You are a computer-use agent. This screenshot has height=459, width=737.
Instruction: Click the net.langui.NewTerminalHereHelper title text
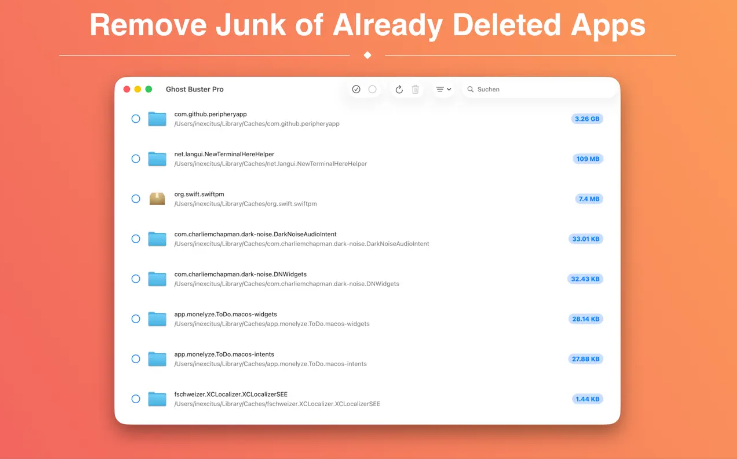click(224, 154)
